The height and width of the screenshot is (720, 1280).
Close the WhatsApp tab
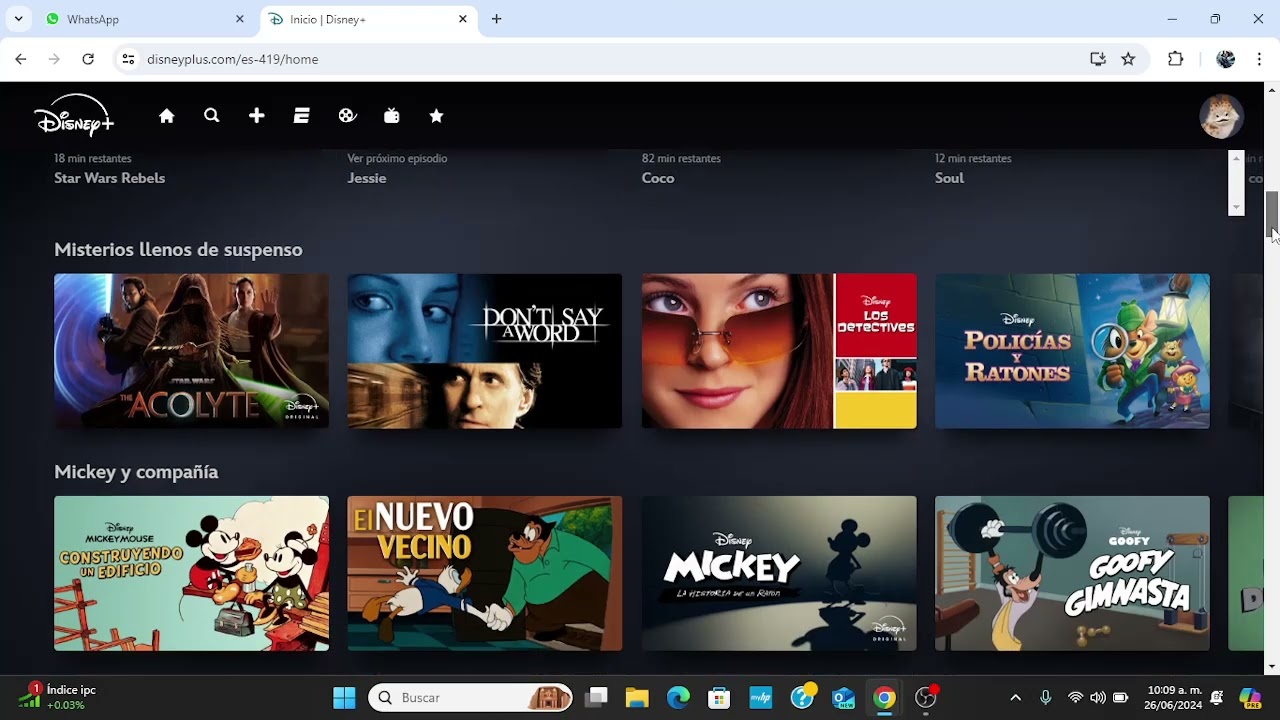[240, 19]
